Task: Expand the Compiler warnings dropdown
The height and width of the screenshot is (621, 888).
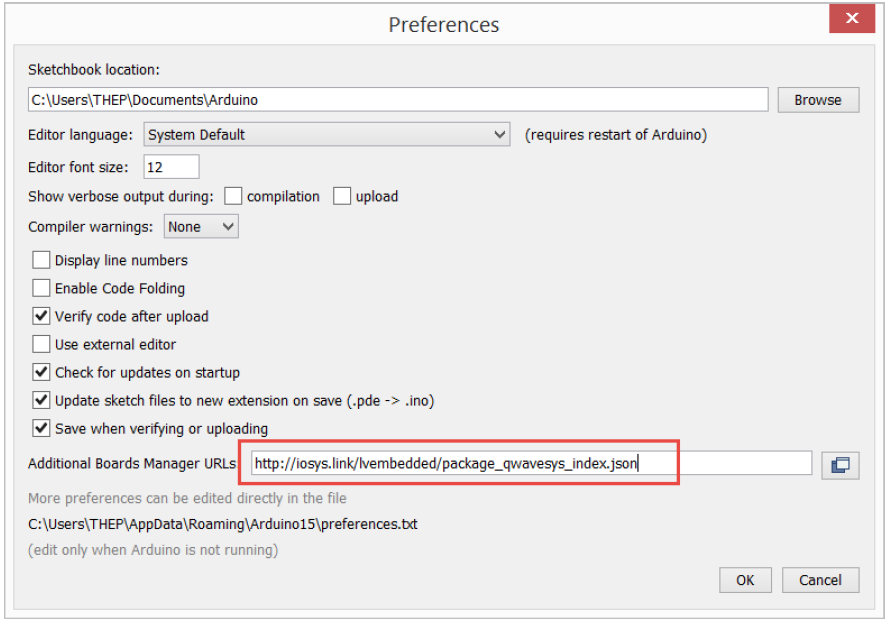Action: [x=201, y=227]
